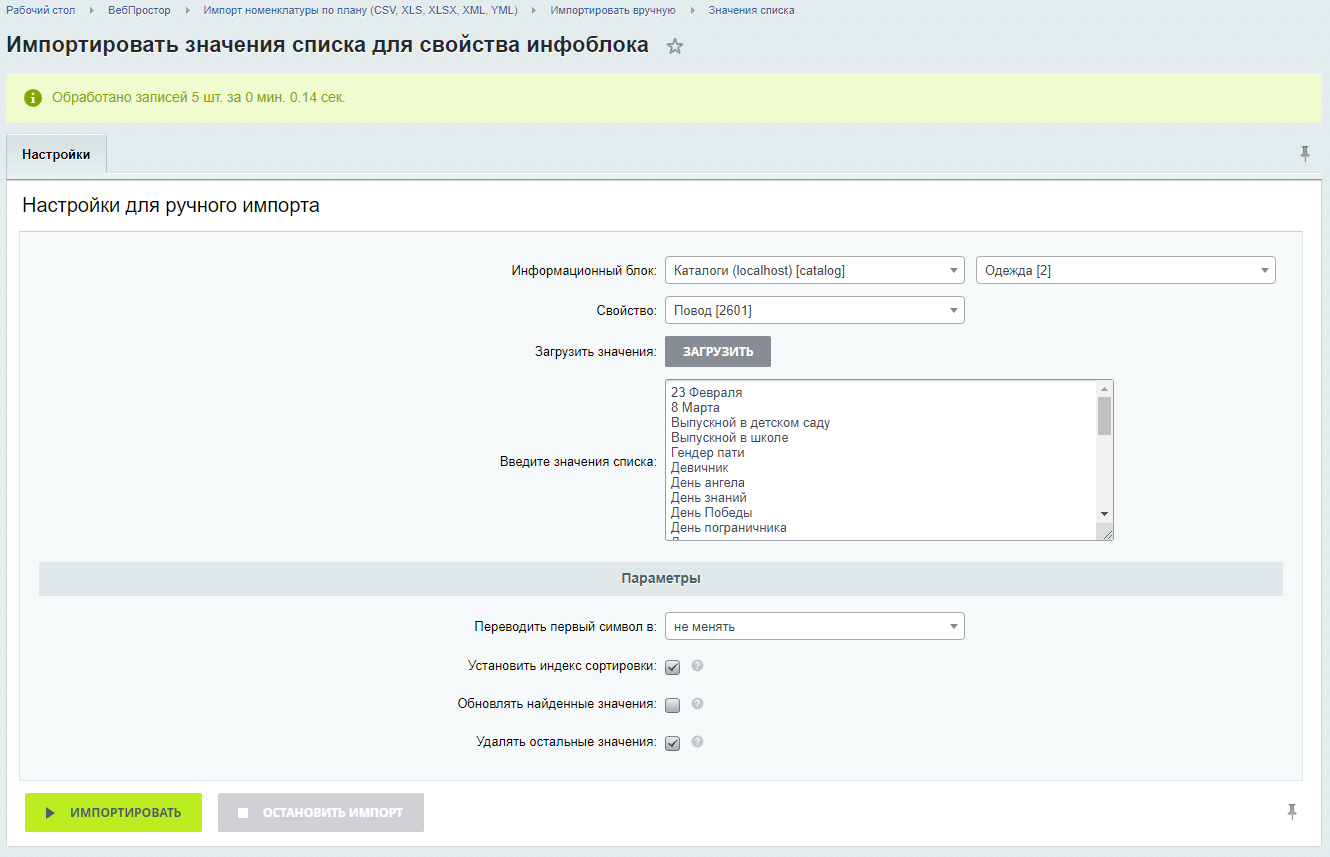Click the green info icon in the notification
The width and height of the screenshot is (1330, 857).
[x=33, y=98]
